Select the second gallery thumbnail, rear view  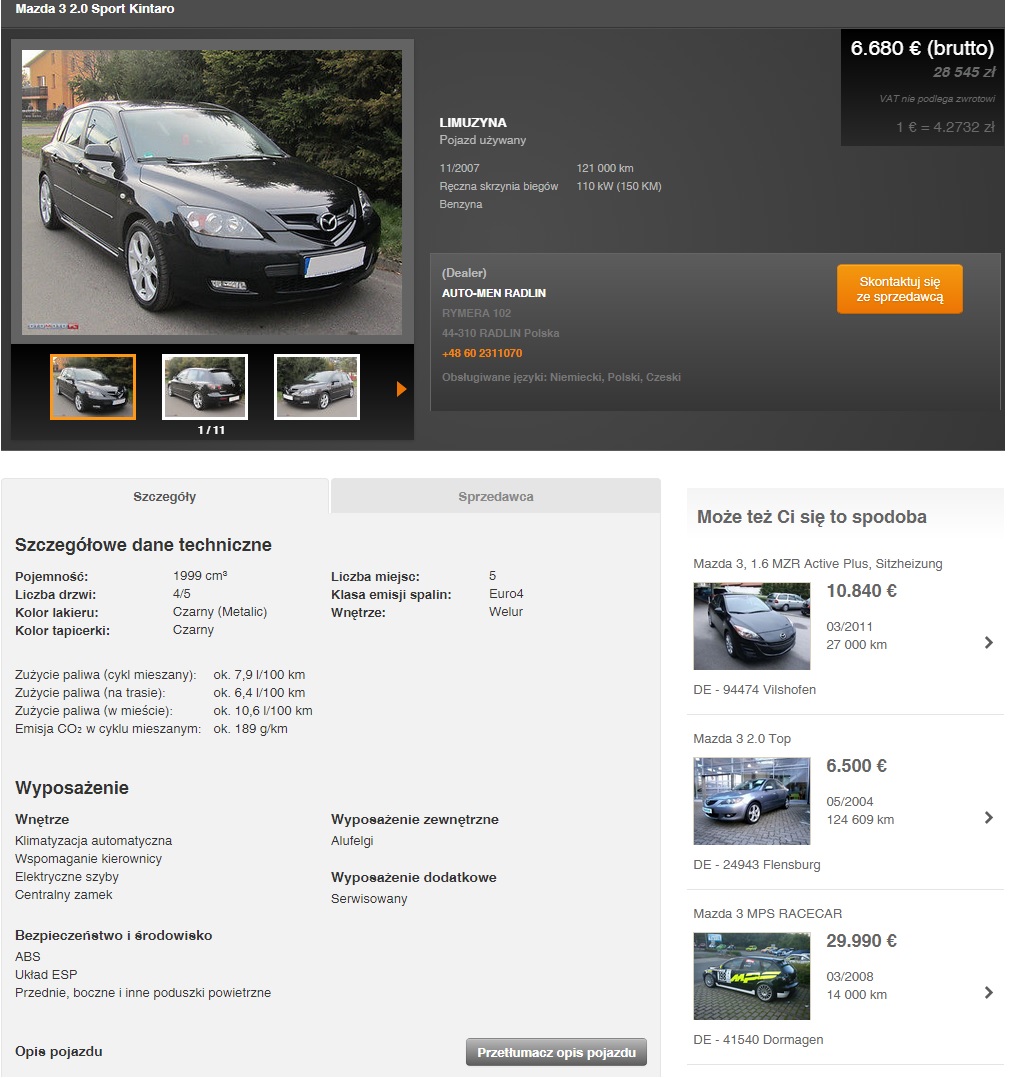point(205,387)
